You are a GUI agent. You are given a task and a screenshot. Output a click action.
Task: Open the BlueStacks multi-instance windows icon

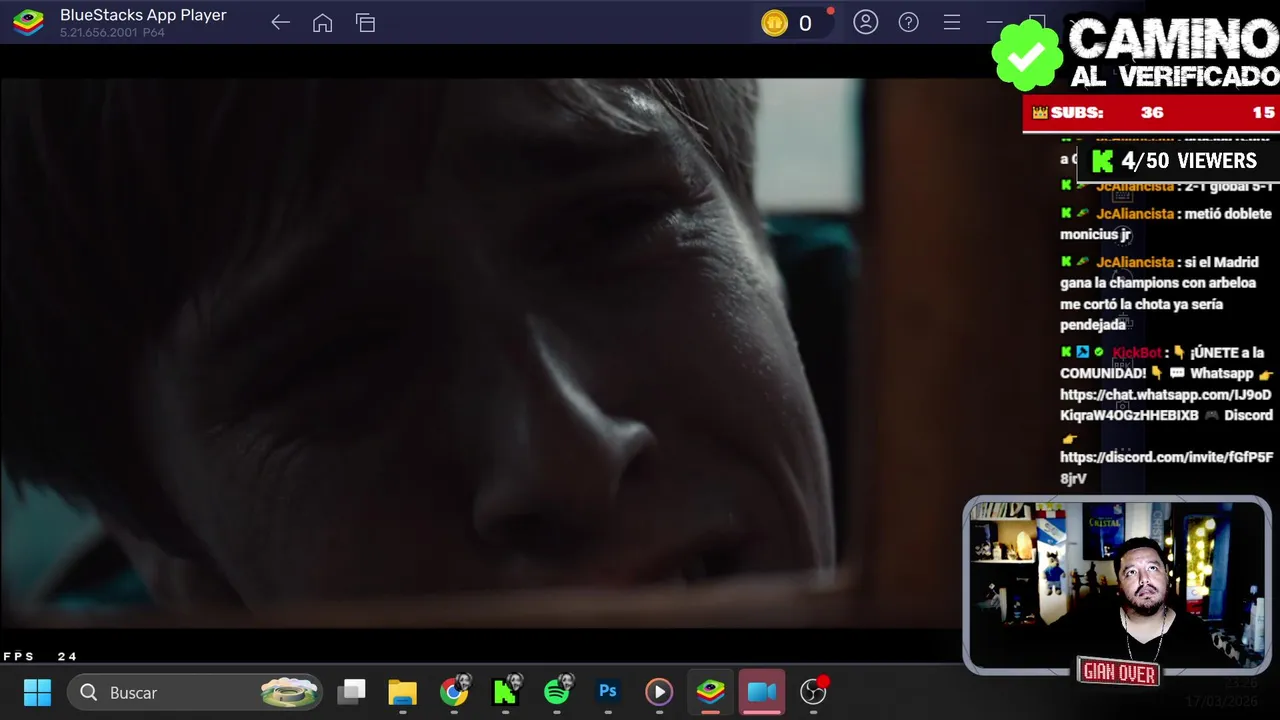tap(365, 23)
